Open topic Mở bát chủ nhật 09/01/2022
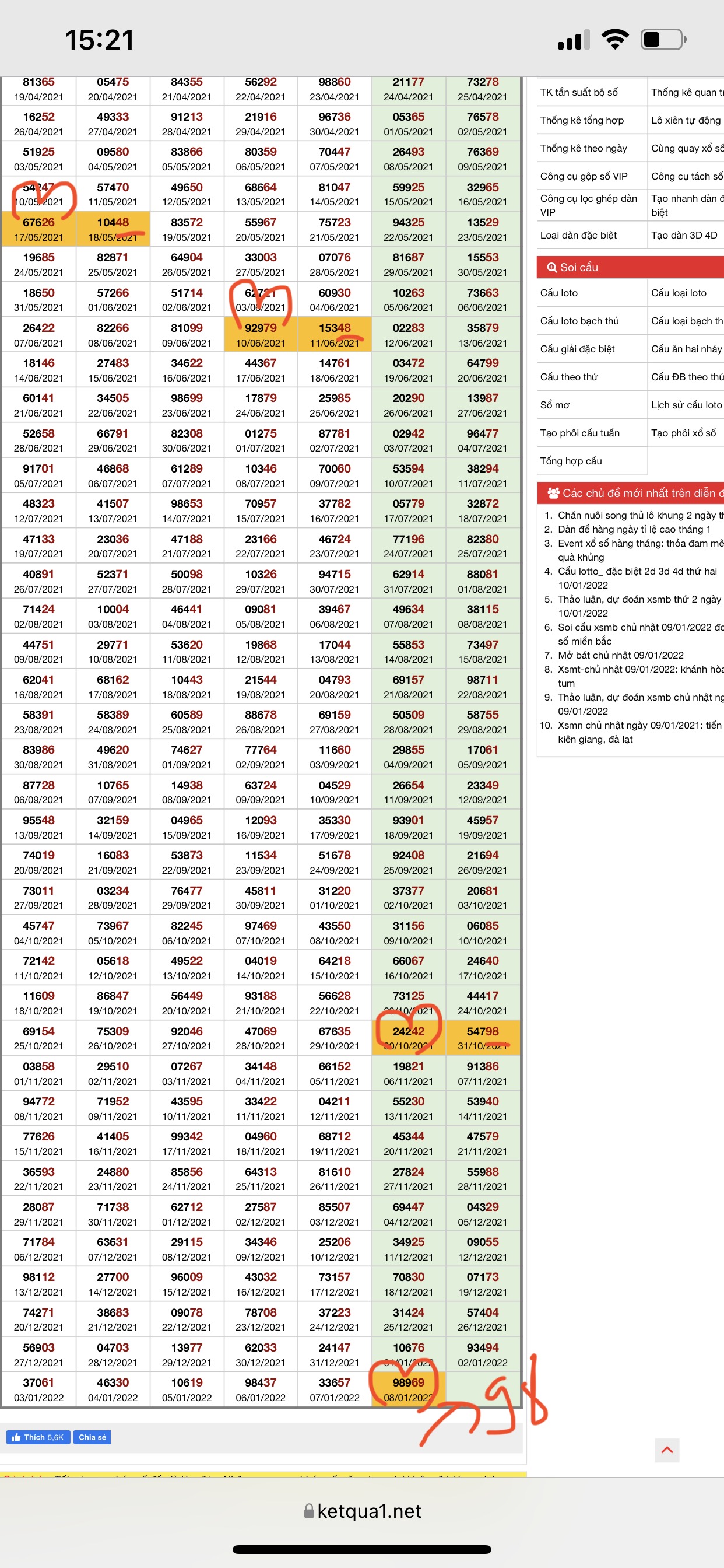Screen dimensions: 724x1568 [621, 655]
